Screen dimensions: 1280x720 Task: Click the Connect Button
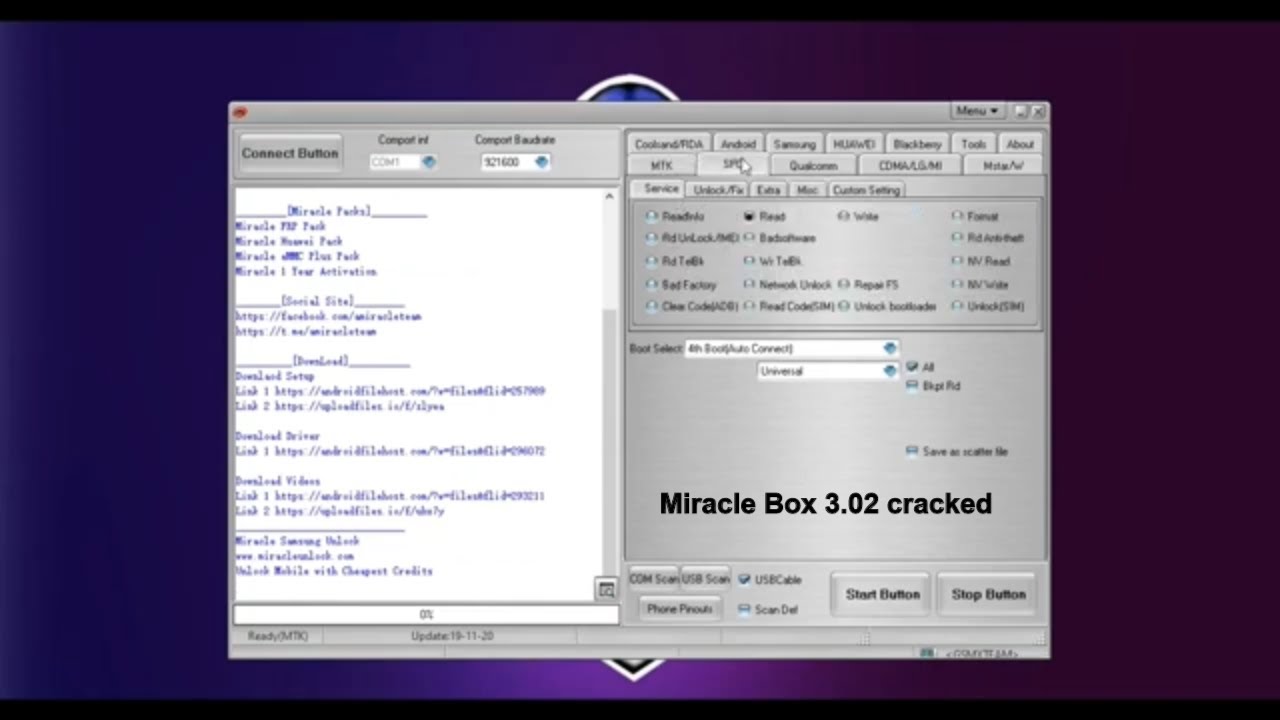[290, 153]
